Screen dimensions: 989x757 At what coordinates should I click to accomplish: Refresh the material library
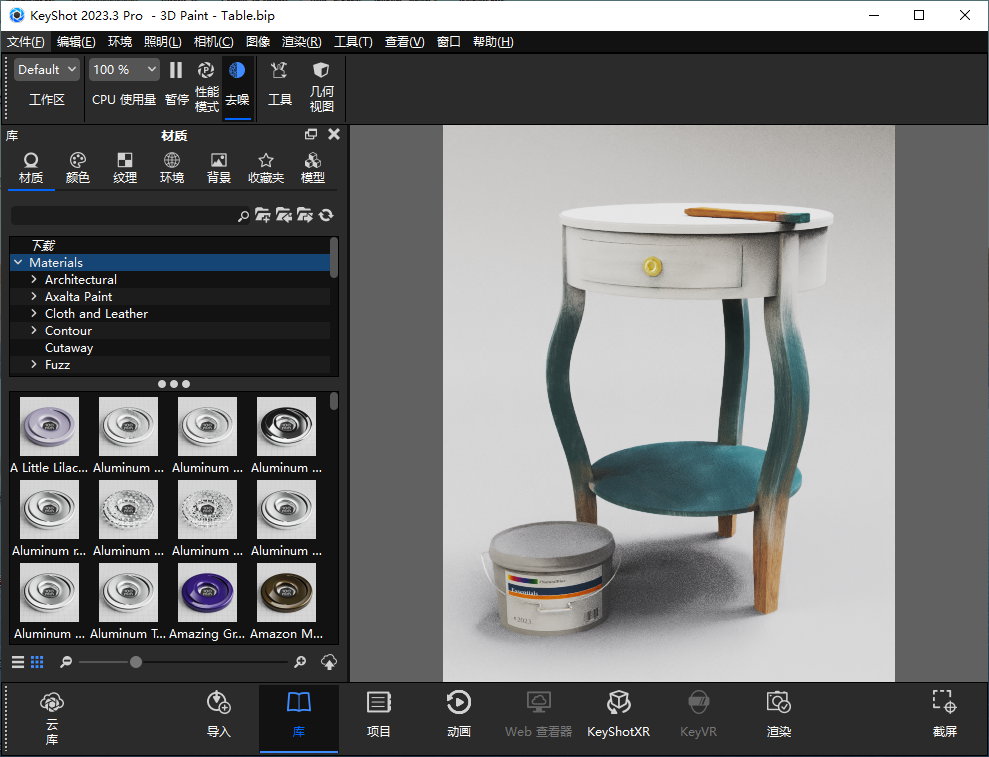coord(326,215)
